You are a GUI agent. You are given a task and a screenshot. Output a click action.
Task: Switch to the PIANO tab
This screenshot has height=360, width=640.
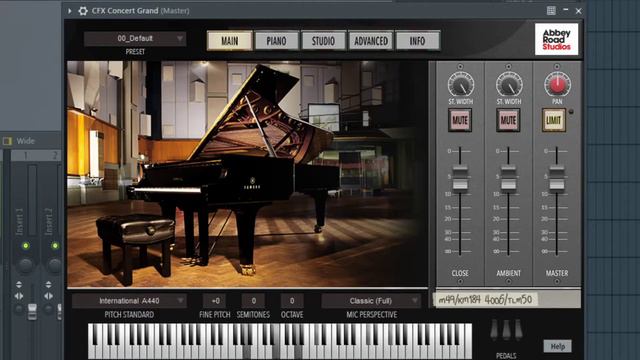(x=276, y=41)
